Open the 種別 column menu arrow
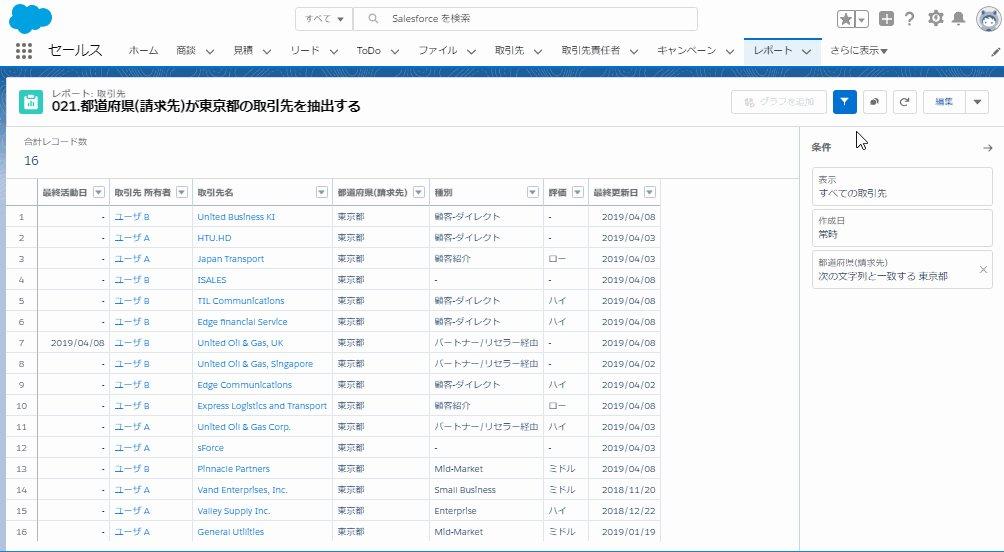Viewport: 1004px width, 552px height. (x=533, y=192)
